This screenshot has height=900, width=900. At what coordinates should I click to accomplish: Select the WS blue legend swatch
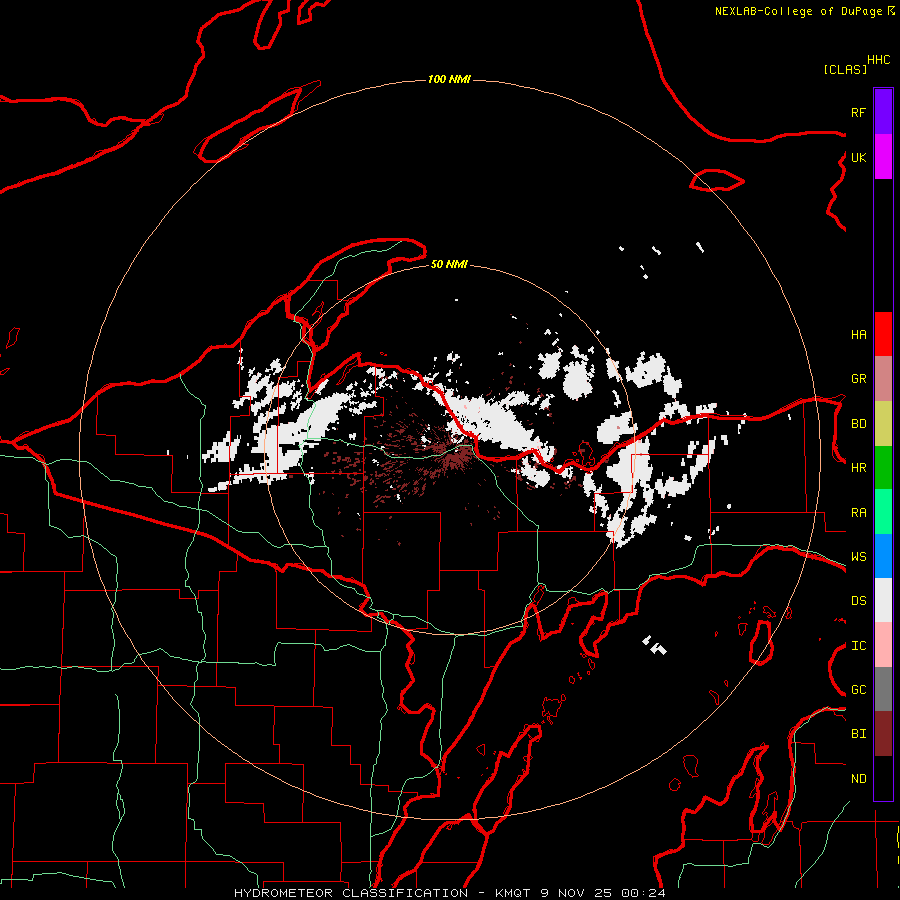pyautogui.click(x=883, y=556)
